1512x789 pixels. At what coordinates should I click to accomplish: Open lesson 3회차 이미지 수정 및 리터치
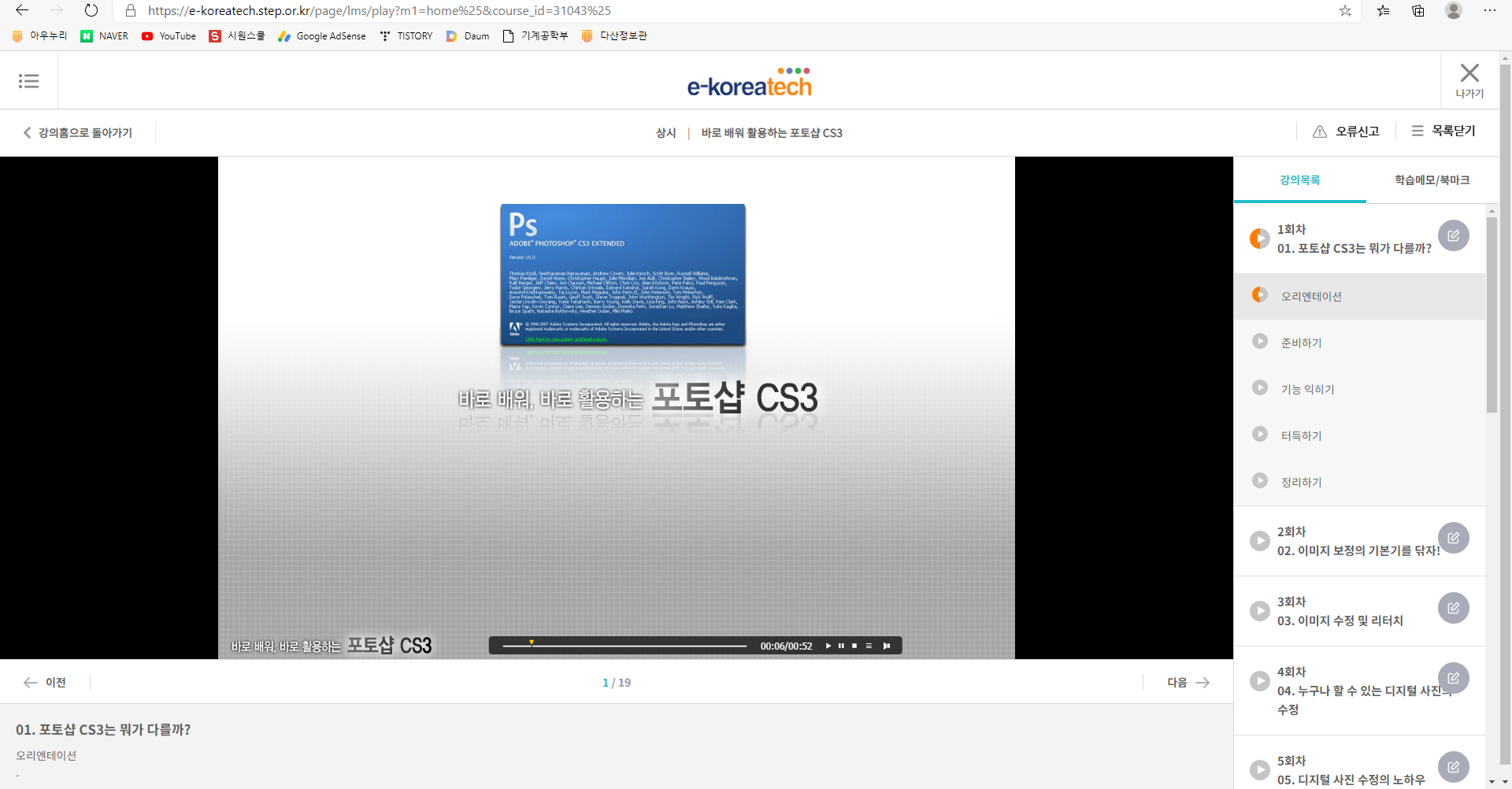pos(1340,611)
